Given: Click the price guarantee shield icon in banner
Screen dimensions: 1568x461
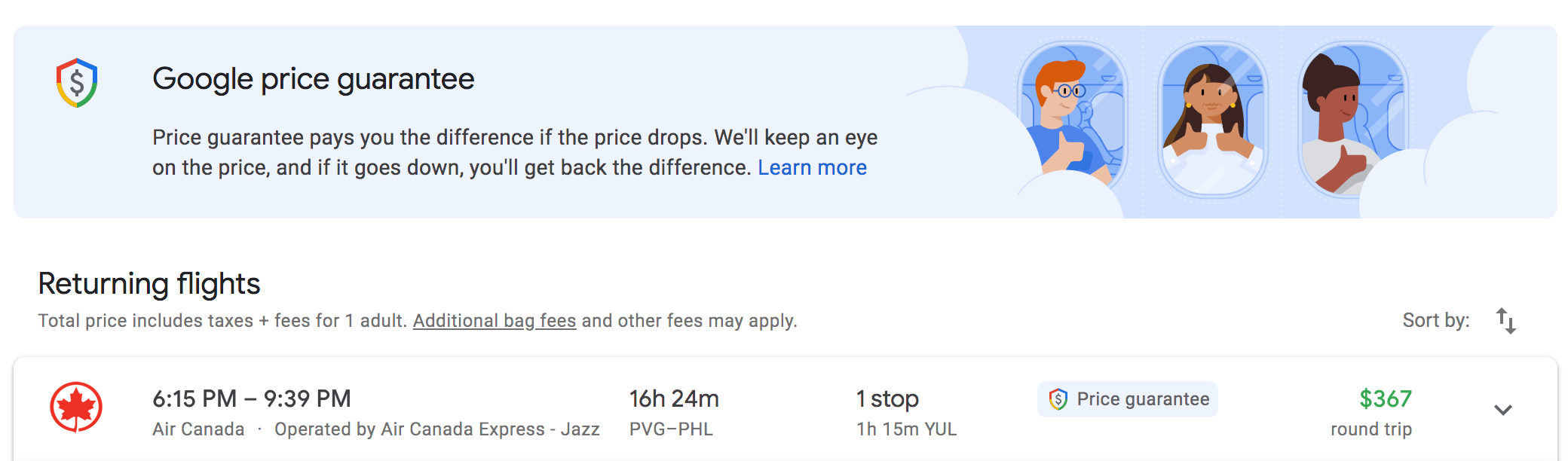Looking at the screenshot, I should (77, 83).
